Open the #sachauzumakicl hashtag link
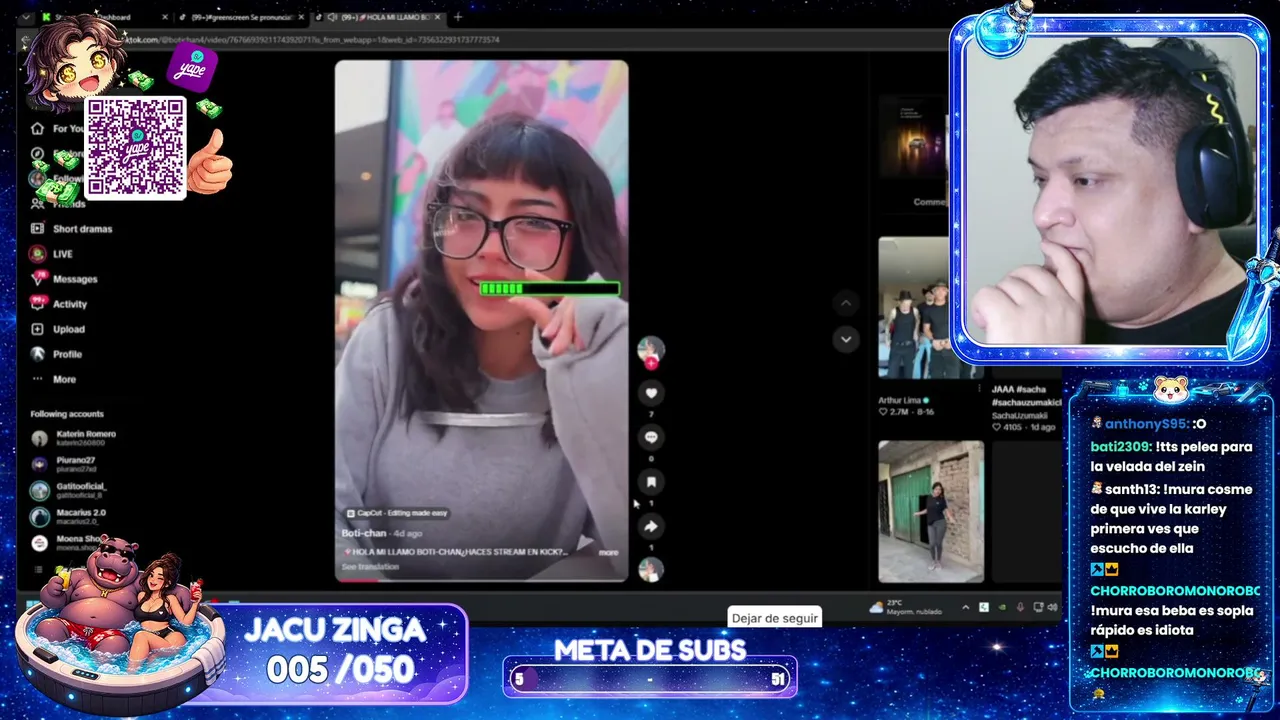 [1025, 402]
